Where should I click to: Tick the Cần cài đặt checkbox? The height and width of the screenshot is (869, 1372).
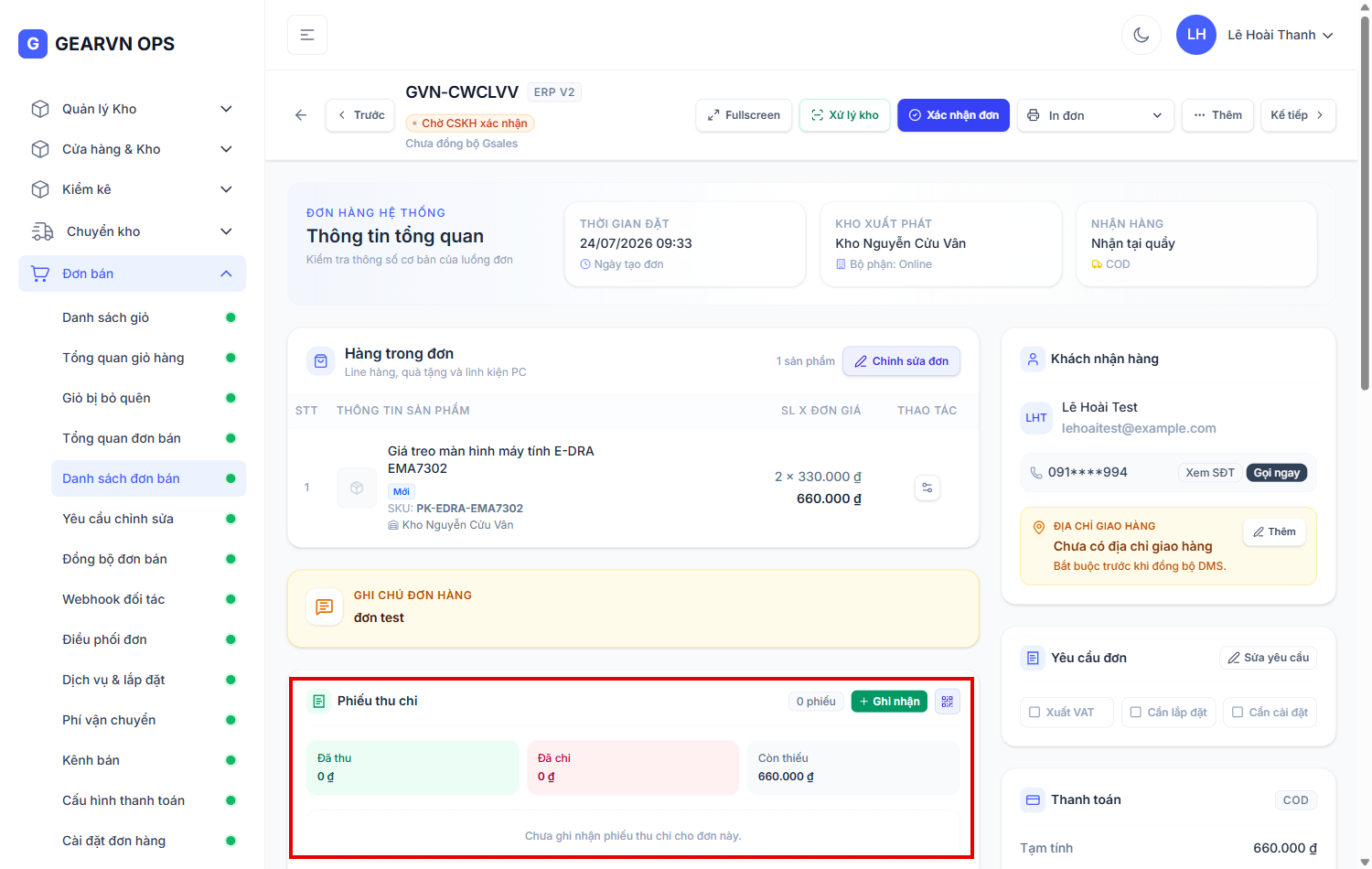[1237, 713]
